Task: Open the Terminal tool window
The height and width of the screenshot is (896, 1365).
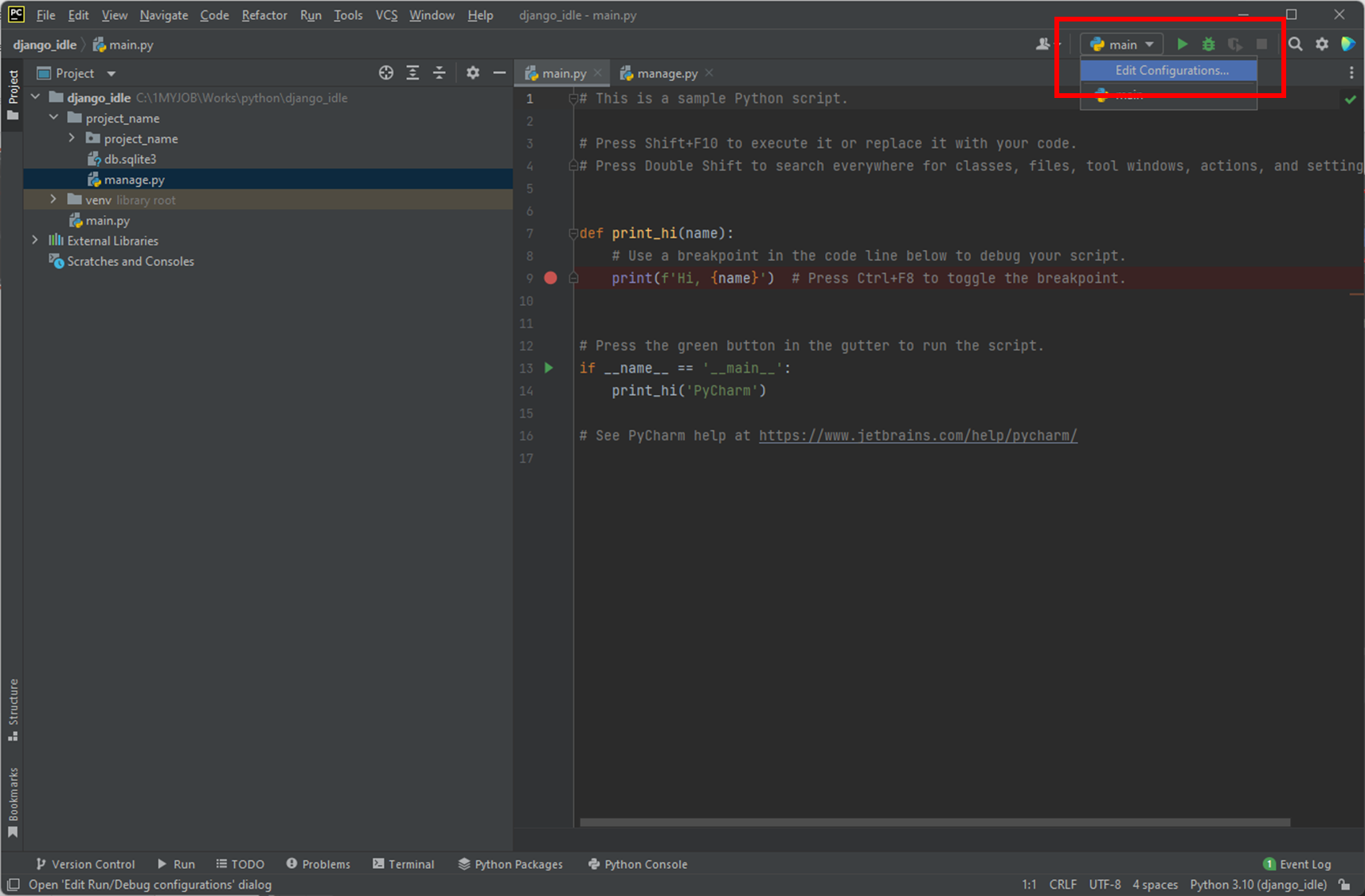Action: click(404, 864)
